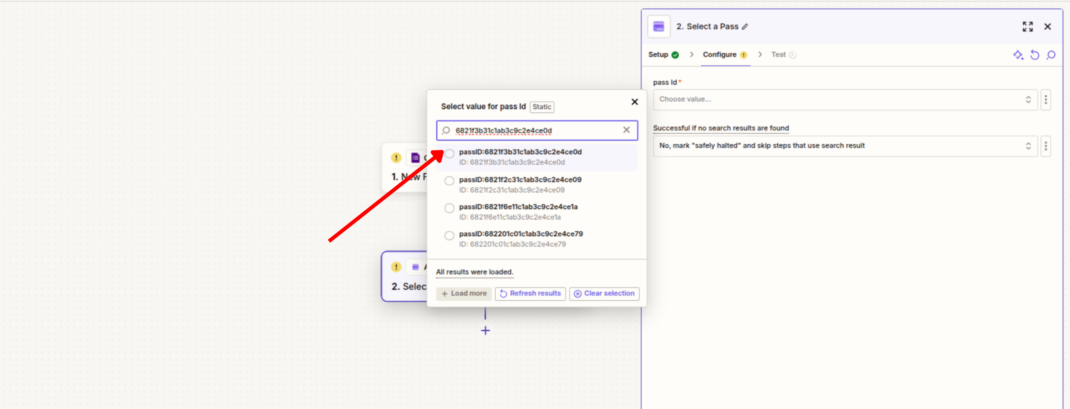Clear the search text with the X icon
The height and width of the screenshot is (409, 1070).
[x=626, y=130]
